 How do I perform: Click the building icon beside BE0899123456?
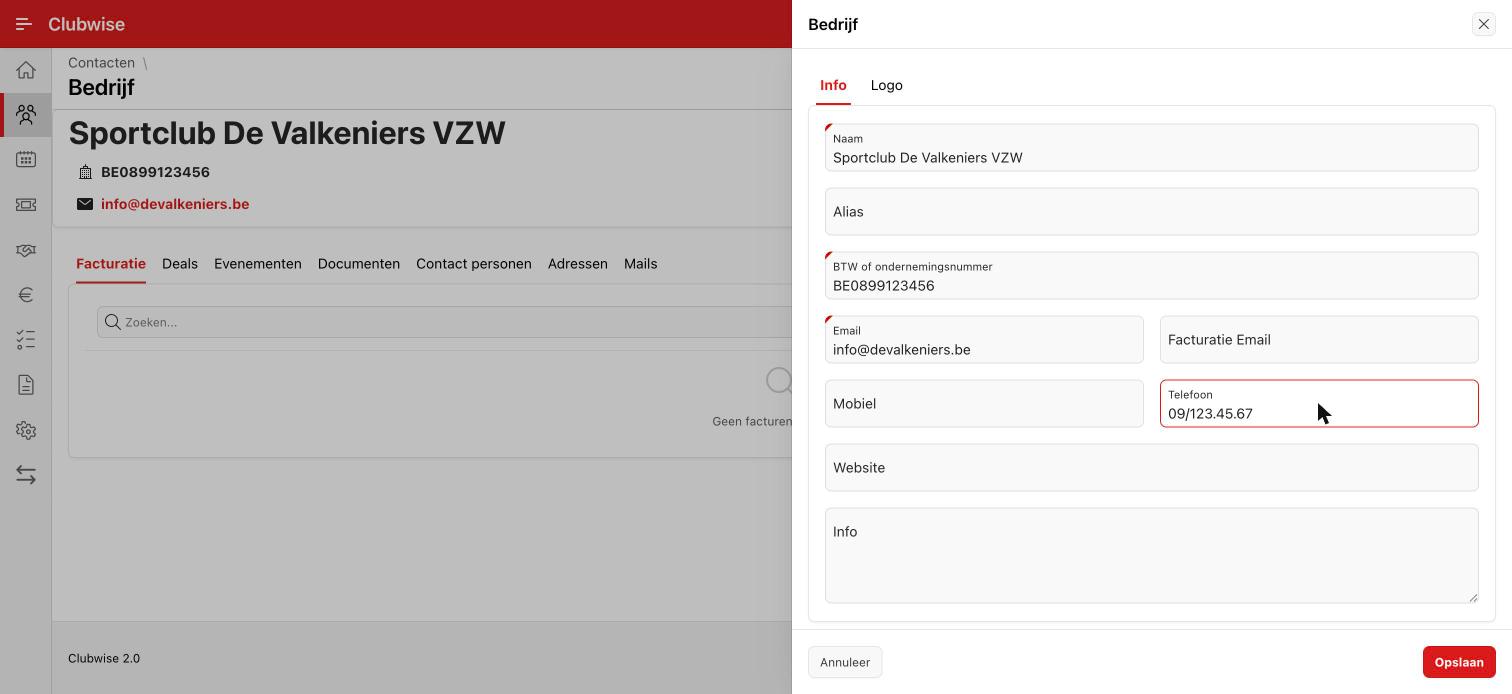(x=85, y=172)
